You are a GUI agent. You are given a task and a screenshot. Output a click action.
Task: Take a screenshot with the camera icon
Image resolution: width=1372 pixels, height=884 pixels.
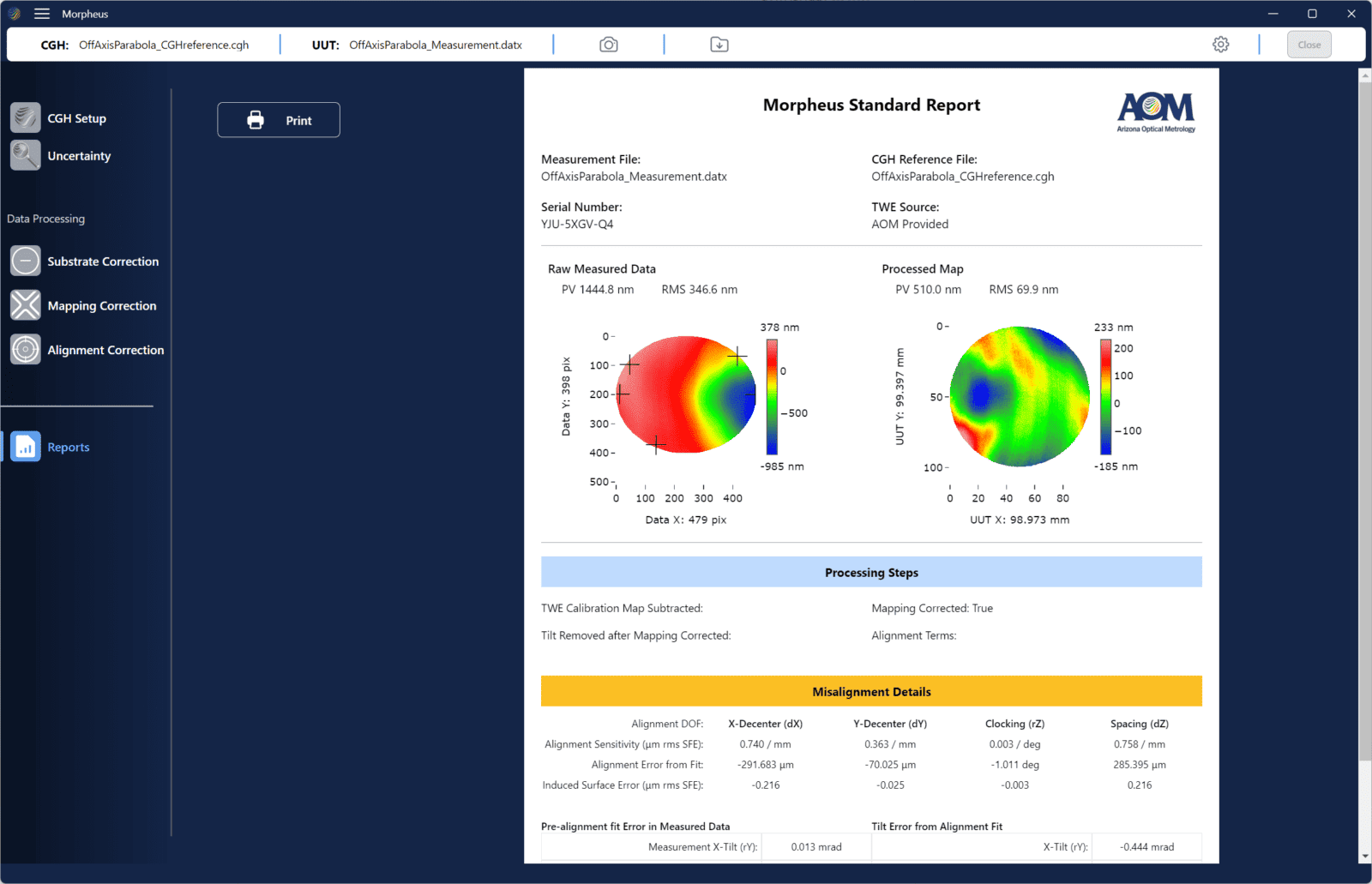[609, 45]
